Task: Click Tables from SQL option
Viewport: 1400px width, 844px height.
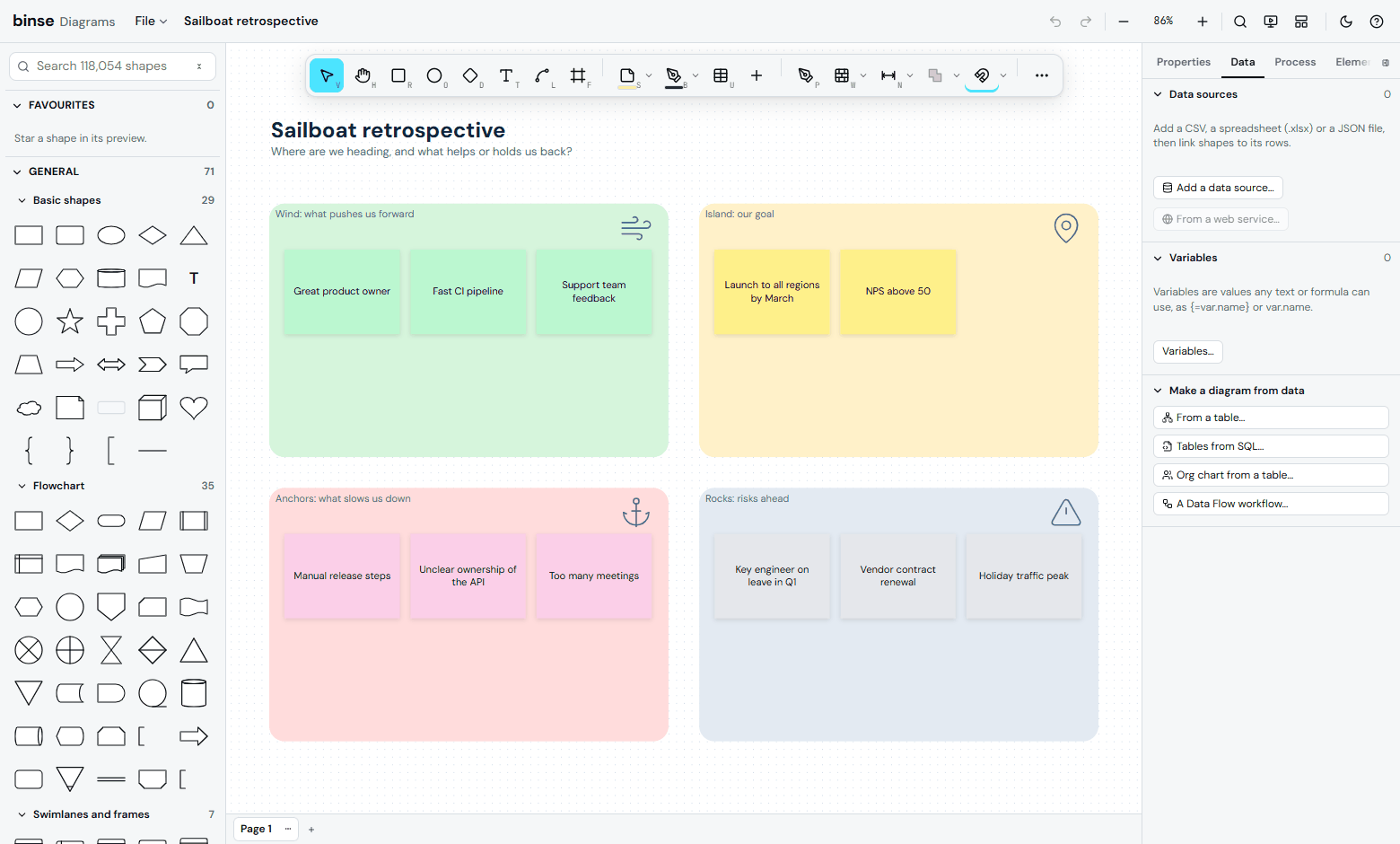Action: tap(1271, 446)
